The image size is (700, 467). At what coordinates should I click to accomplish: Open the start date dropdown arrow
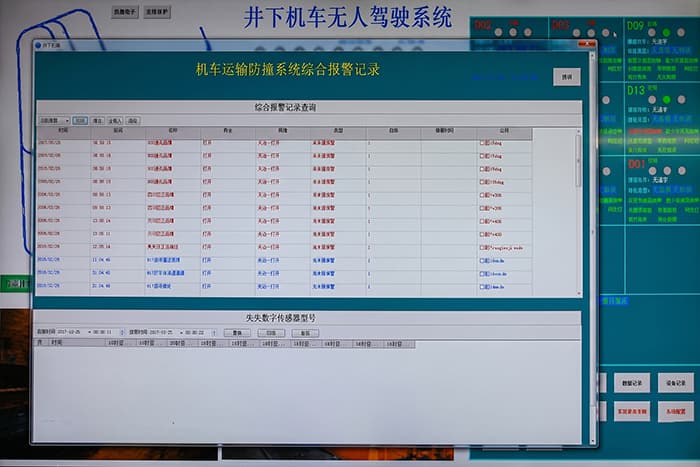click(x=90, y=332)
